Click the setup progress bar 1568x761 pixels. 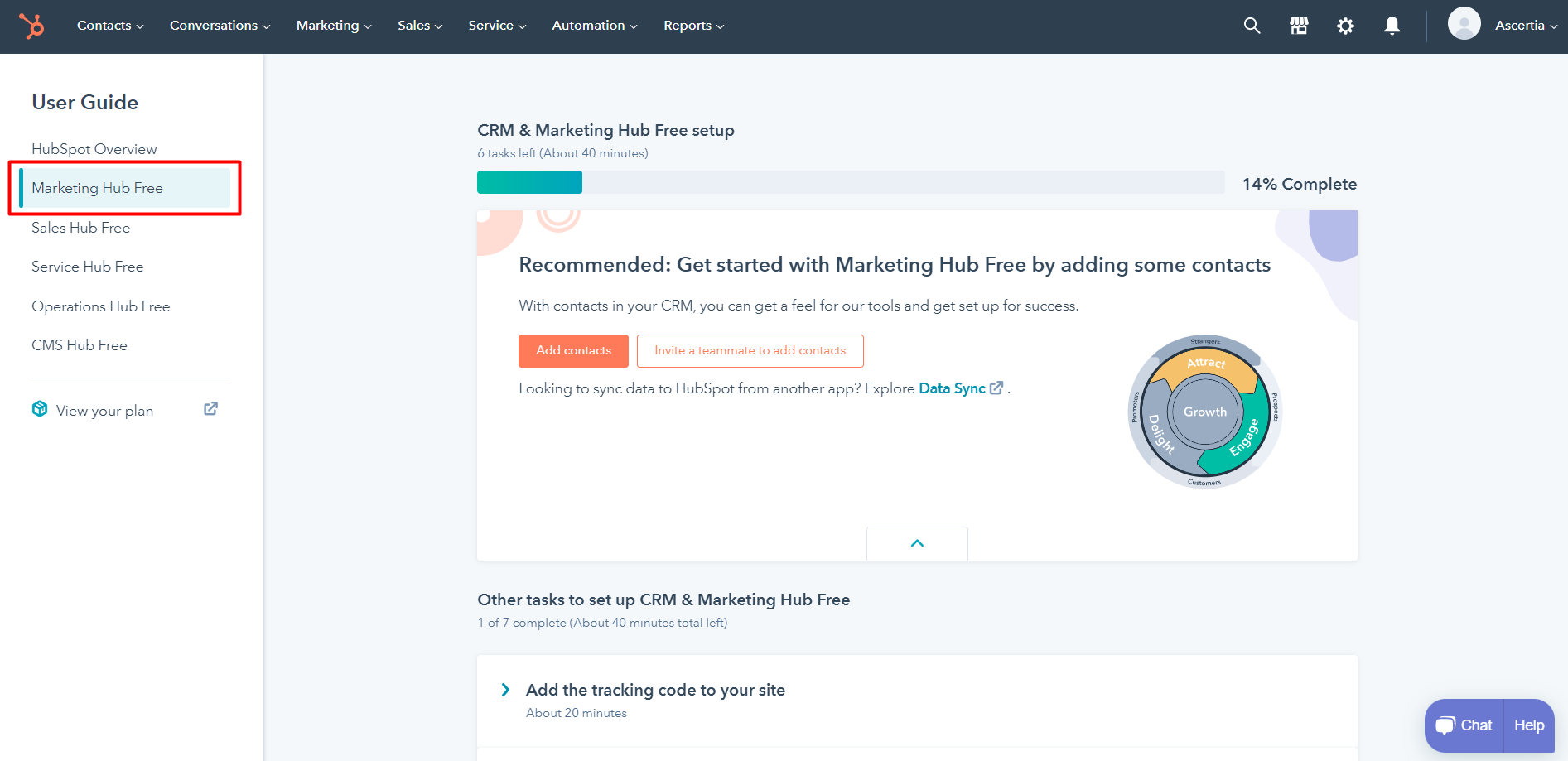851,182
